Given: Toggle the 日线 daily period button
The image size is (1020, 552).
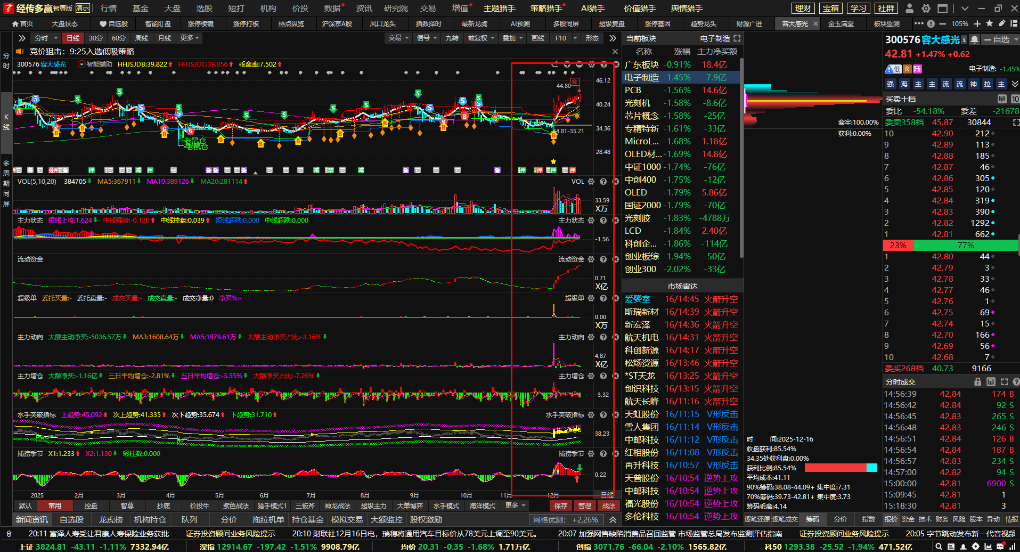Looking at the screenshot, I should pos(72,38).
